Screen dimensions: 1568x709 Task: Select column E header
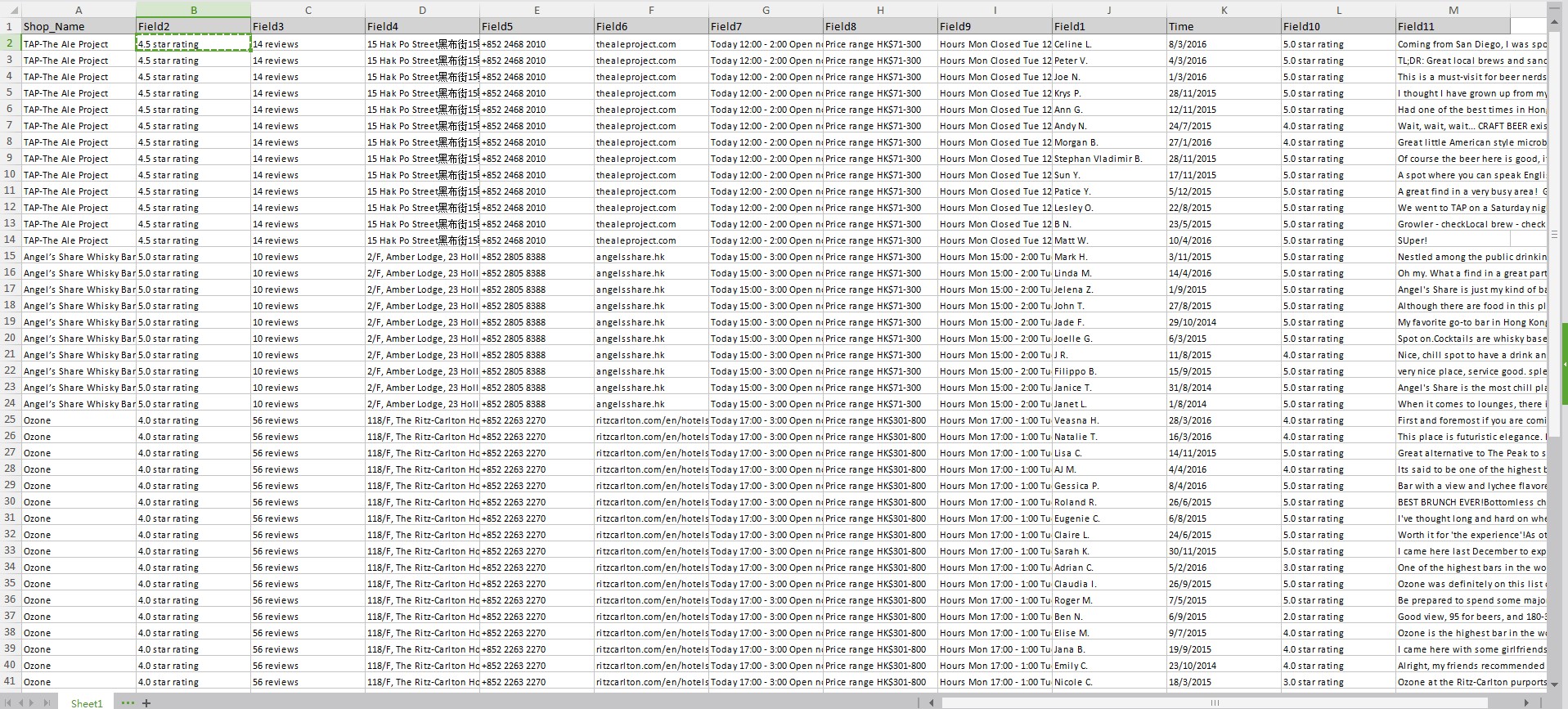point(537,10)
